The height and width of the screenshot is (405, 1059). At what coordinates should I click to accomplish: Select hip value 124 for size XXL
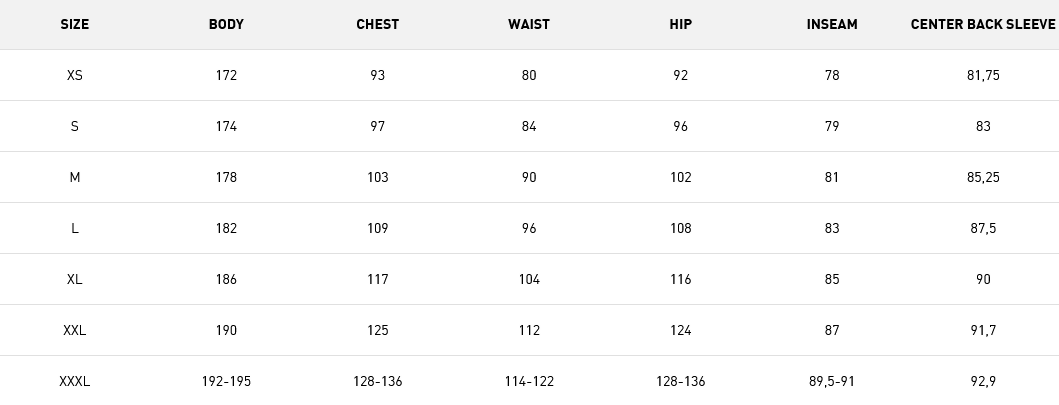click(x=680, y=330)
